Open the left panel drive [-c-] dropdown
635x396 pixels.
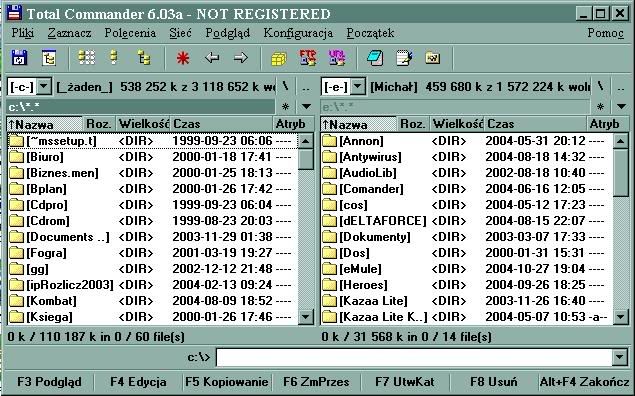44,86
